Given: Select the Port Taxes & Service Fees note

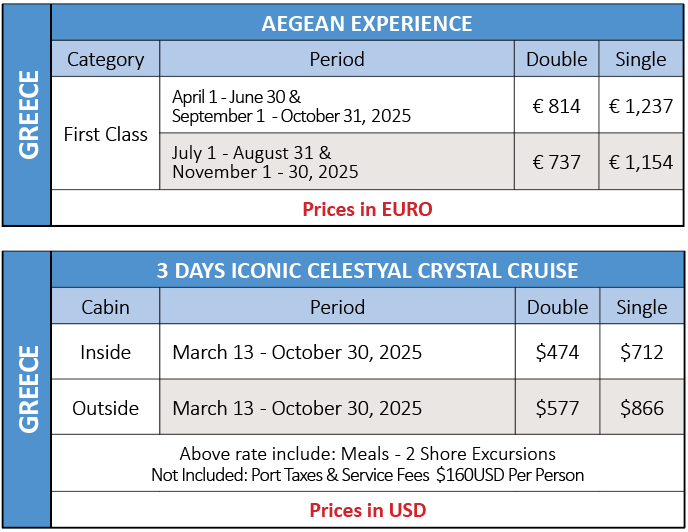Looking at the screenshot, I should [x=367, y=475].
